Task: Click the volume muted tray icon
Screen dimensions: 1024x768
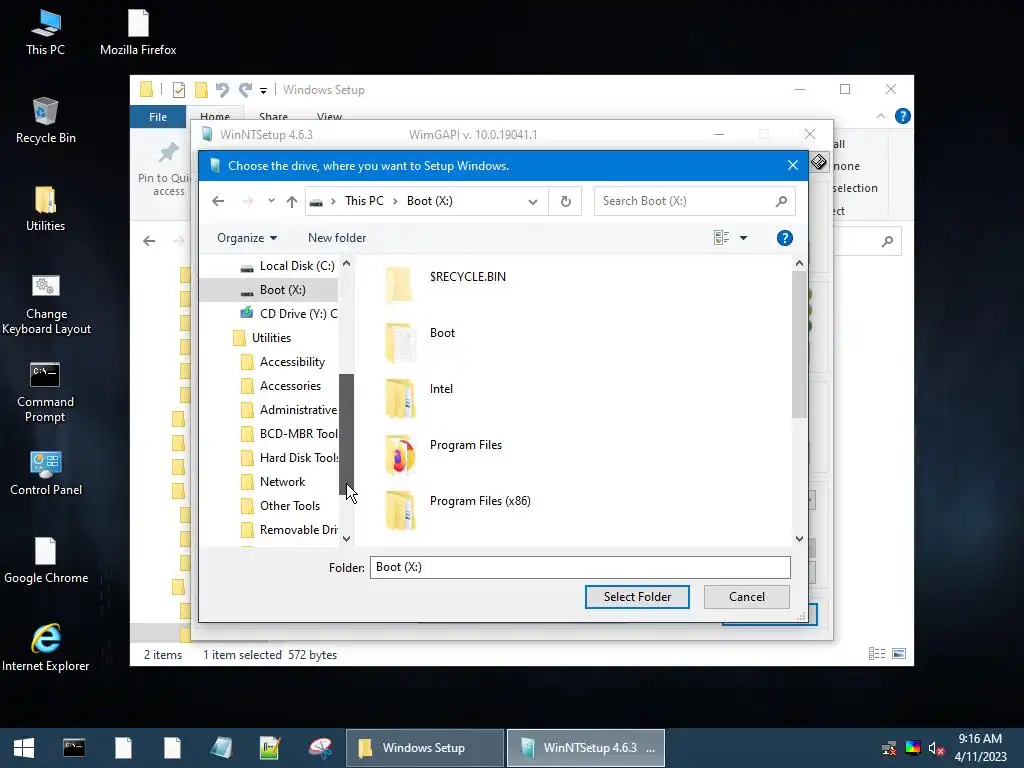Action: click(936, 748)
